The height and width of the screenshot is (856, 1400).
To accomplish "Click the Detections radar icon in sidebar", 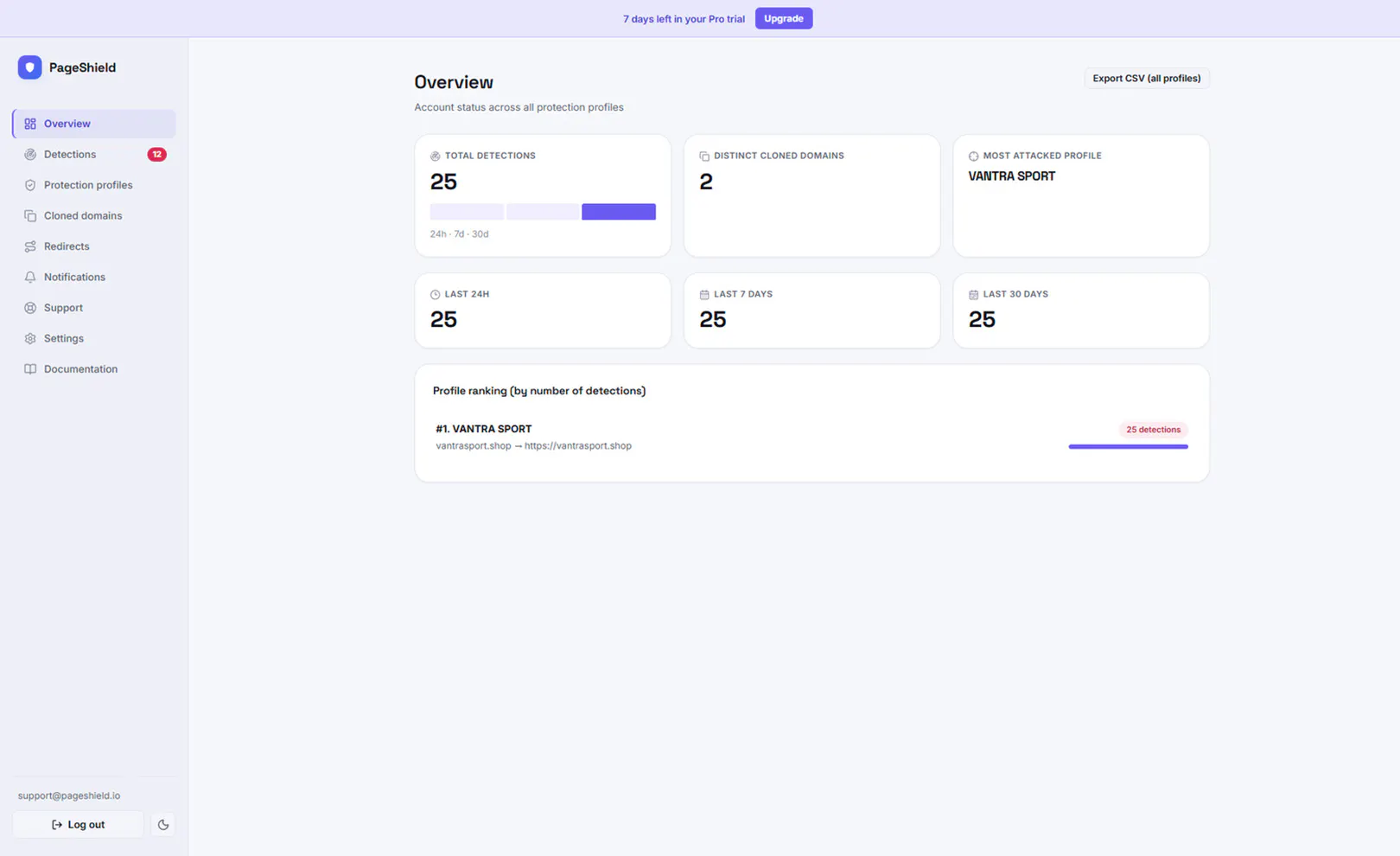I will point(30,155).
